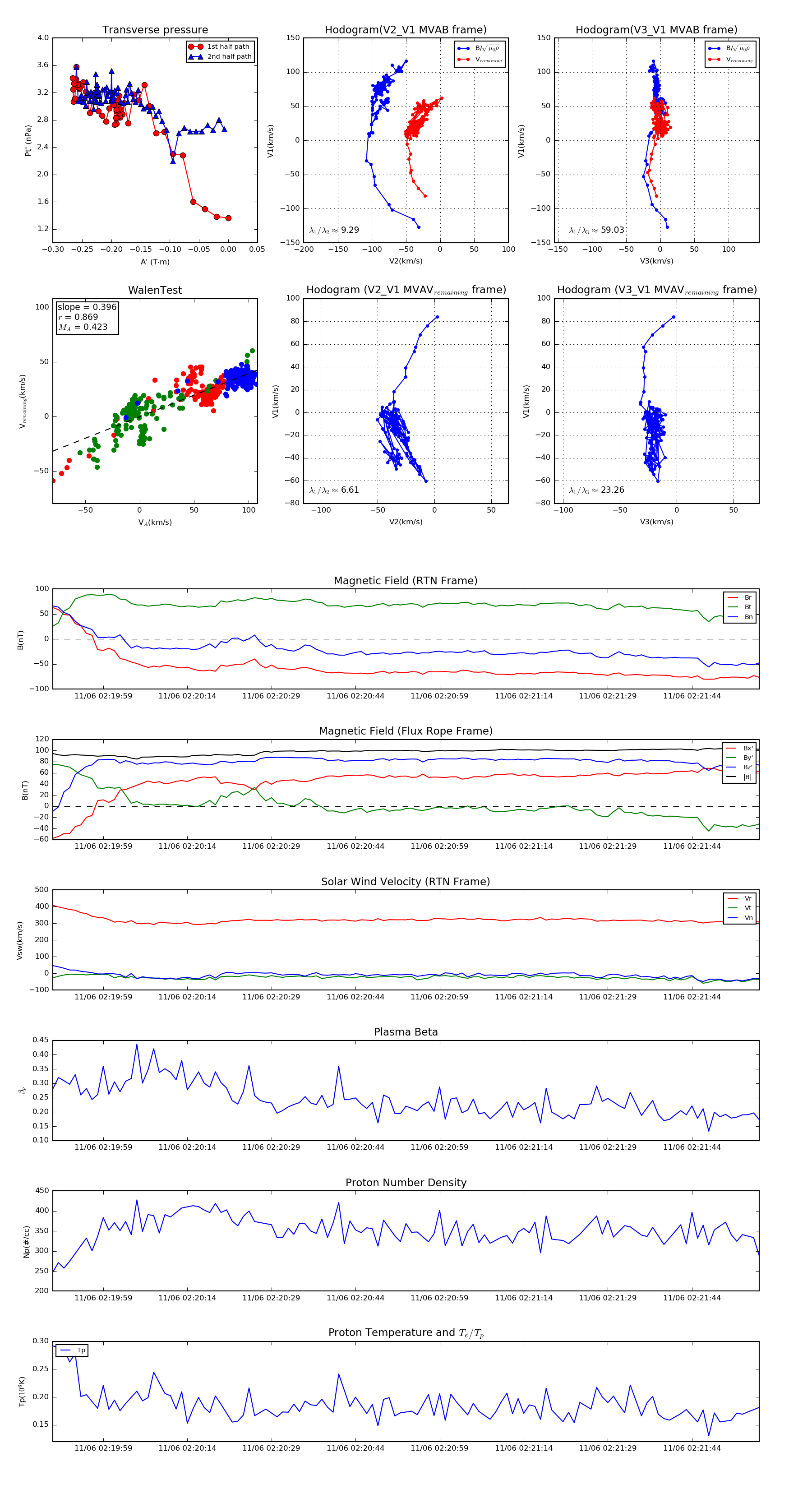Click the "Proton Temperature and Te/Tp" title

click(x=406, y=1333)
